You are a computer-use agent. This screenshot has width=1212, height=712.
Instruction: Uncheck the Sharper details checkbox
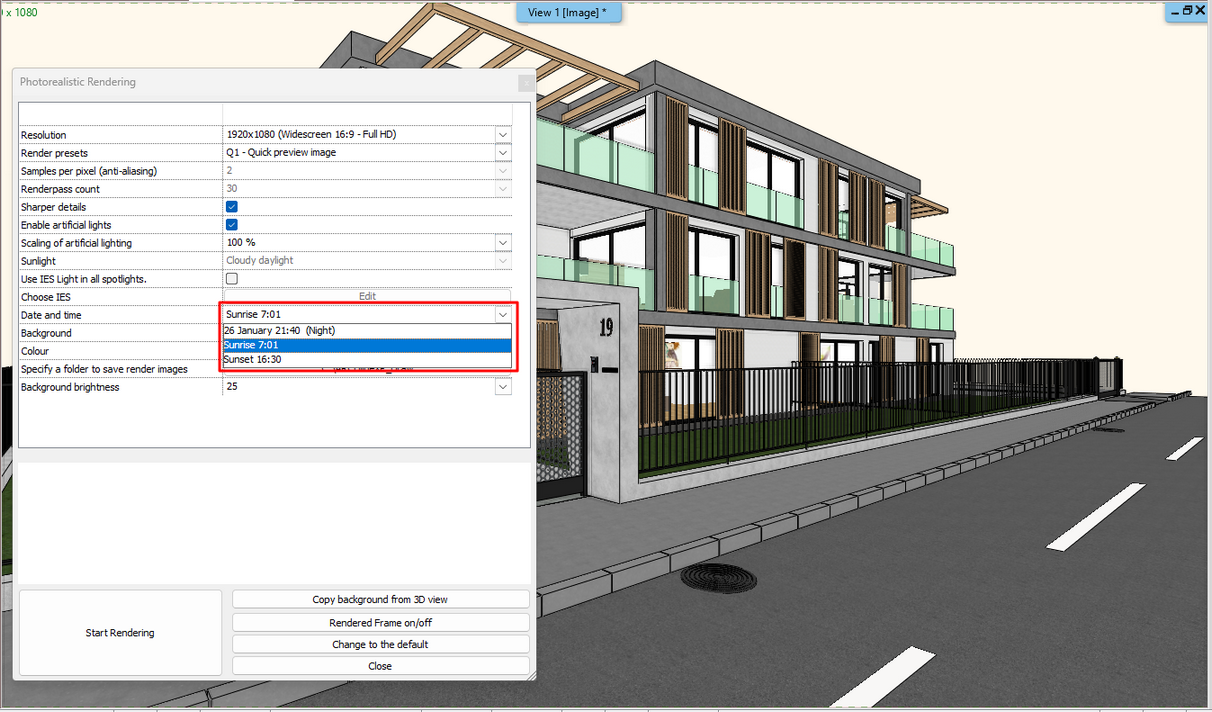(232, 207)
